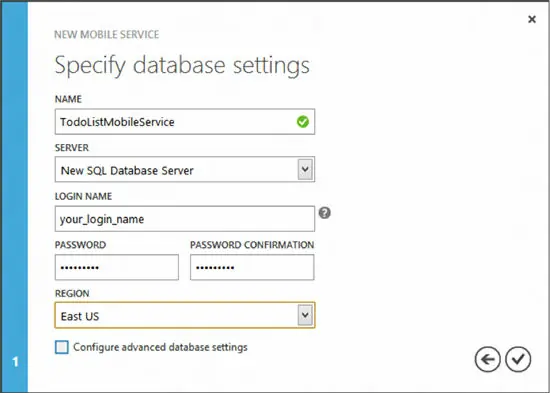Click the 'SERVER' label
Screen dimensions: 550x393
(x=72, y=148)
